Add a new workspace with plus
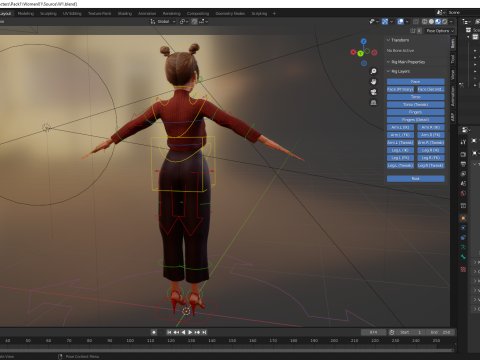Image resolution: width=480 pixels, height=360 pixels. 274,14
